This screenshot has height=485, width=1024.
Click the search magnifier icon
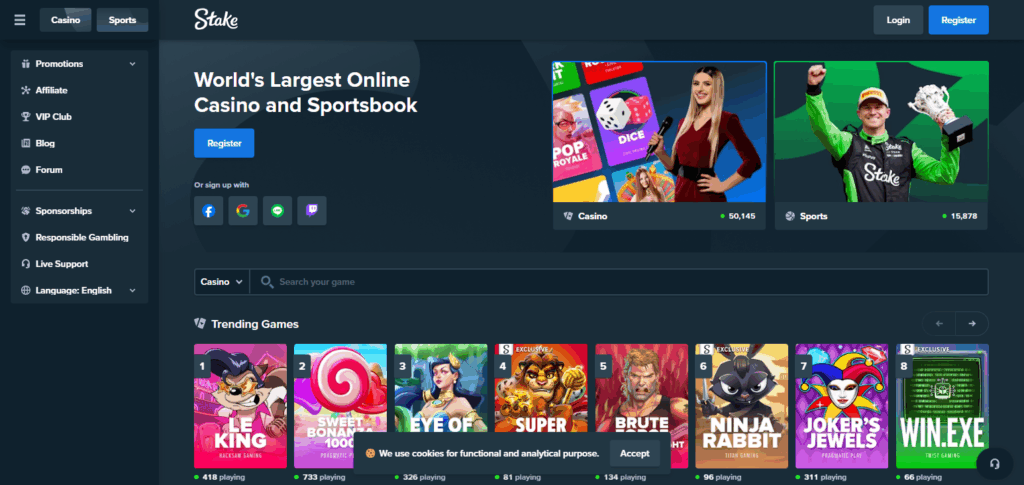pos(266,282)
